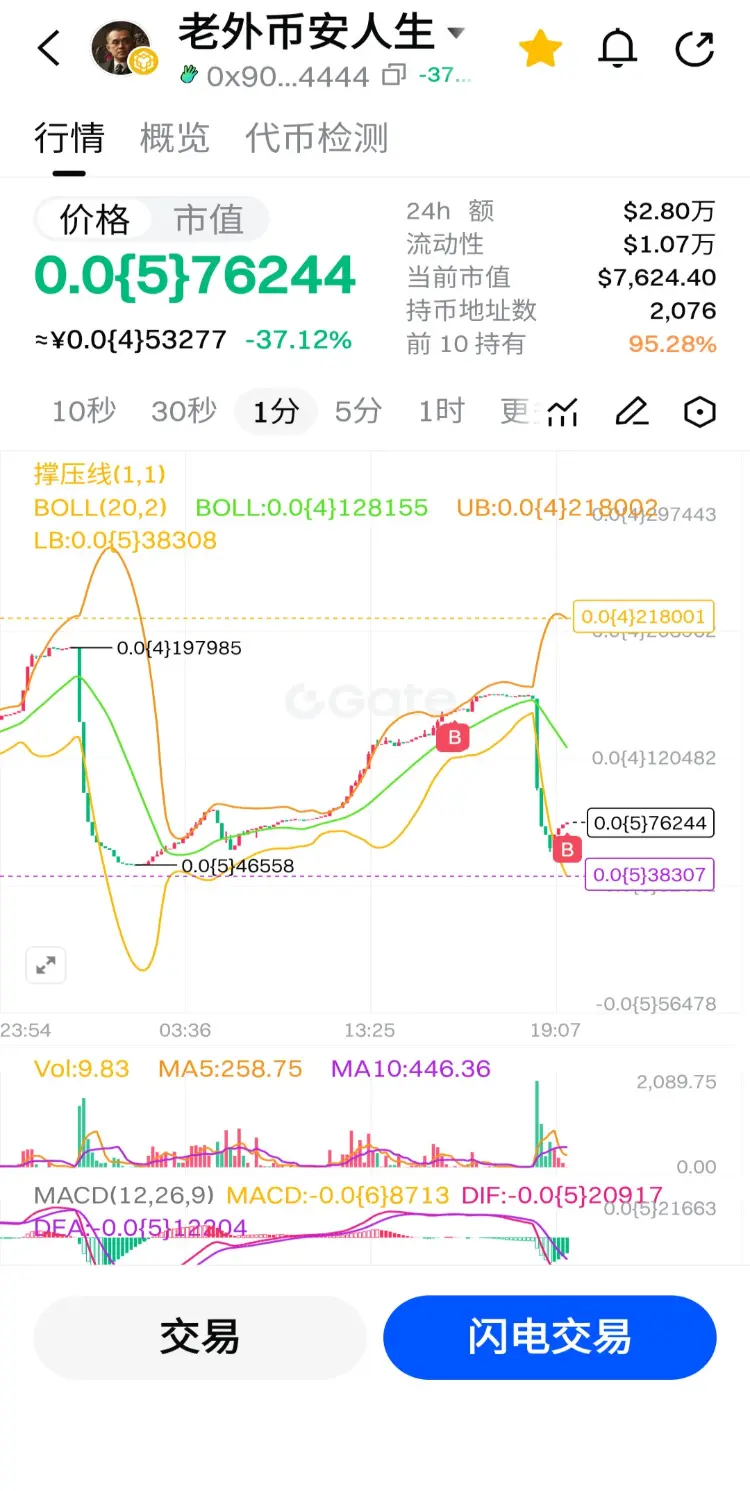
Task: Switch to the 行情 tab
Action: [69, 138]
